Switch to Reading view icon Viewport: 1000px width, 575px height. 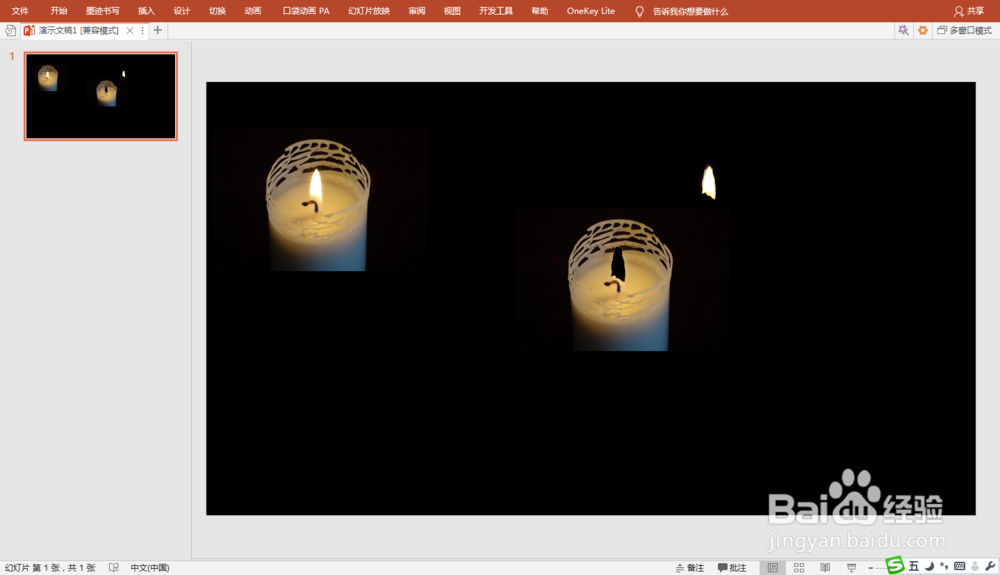coord(825,567)
